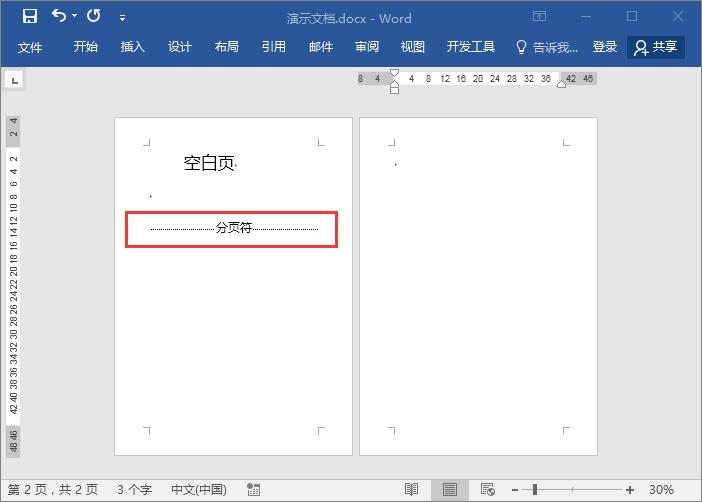
Task: Select the 引用 tab
Action: tap(274, 47)
